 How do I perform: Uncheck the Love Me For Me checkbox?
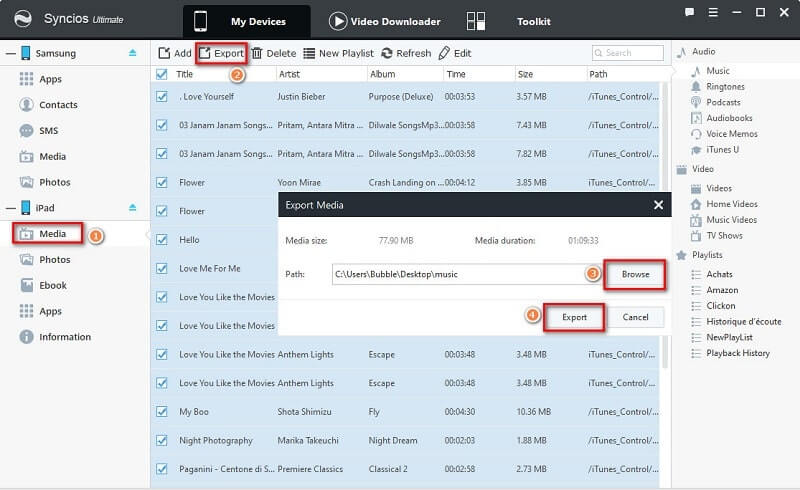pos(162,268)
